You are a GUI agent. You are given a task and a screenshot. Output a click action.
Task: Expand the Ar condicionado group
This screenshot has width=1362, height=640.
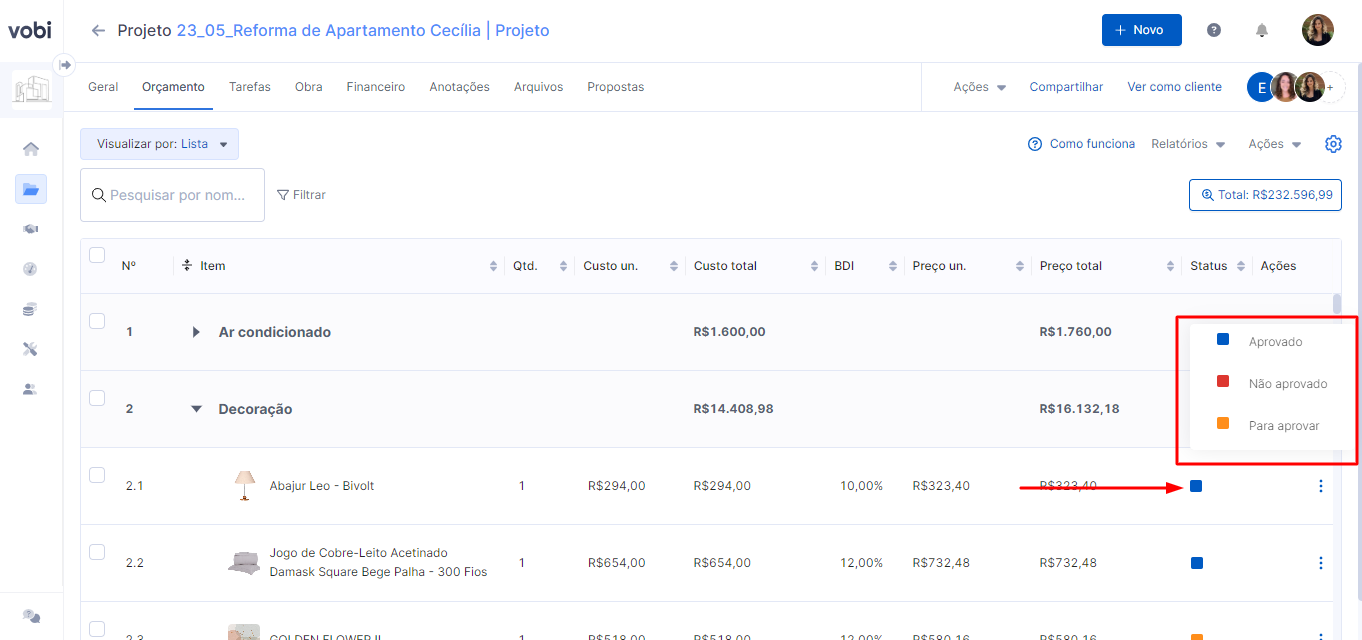coord(196,332)
